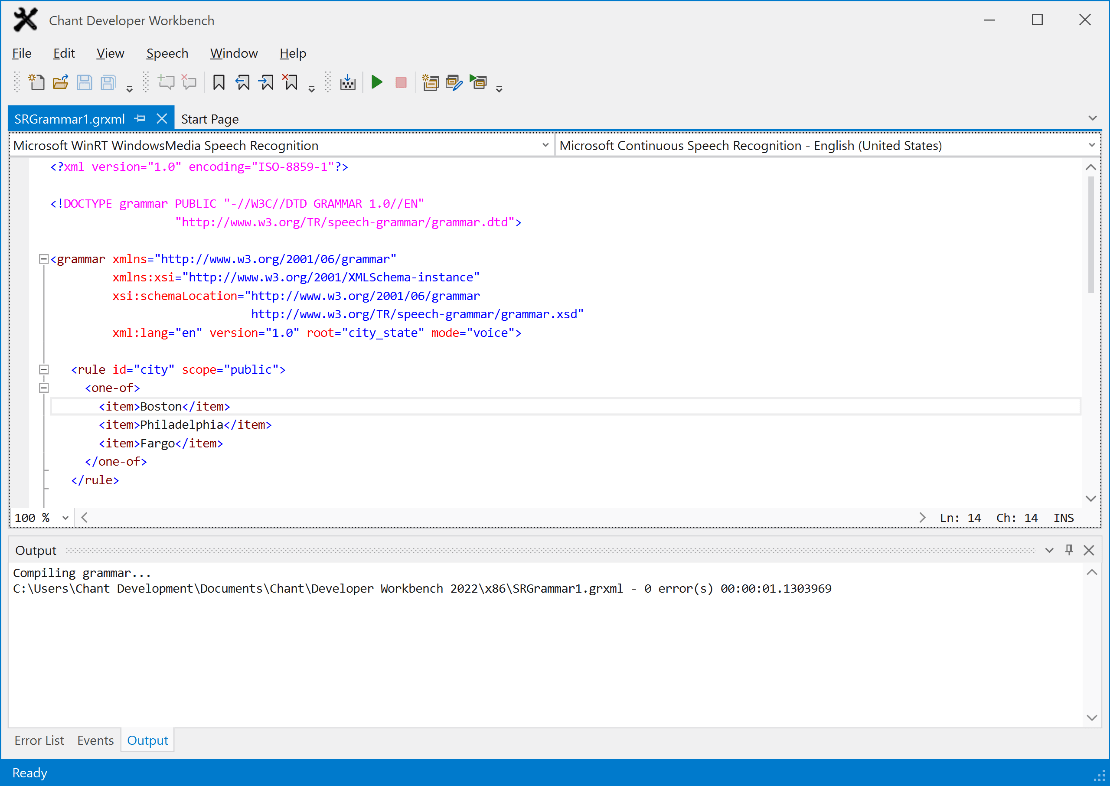Click the grammar.dtd URL line

[x=348, y=222]
